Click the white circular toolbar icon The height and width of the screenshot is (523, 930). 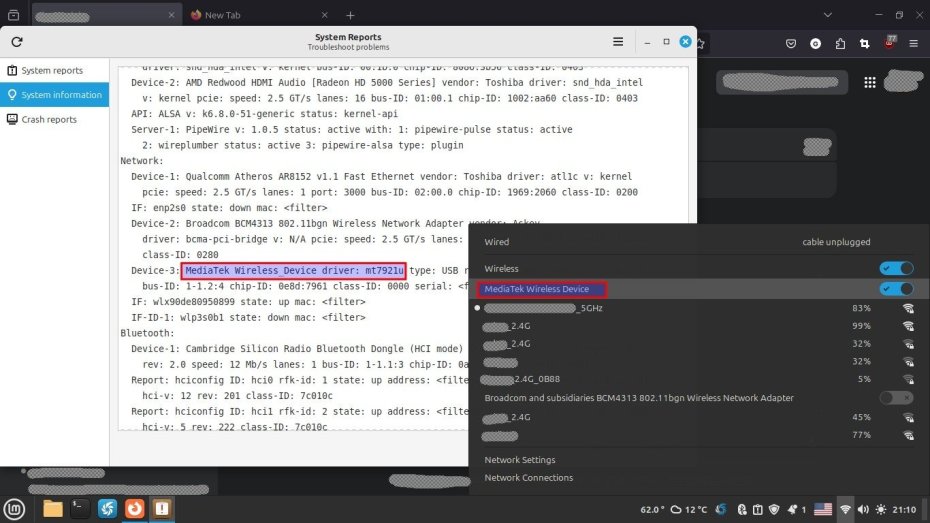[816, 43]
